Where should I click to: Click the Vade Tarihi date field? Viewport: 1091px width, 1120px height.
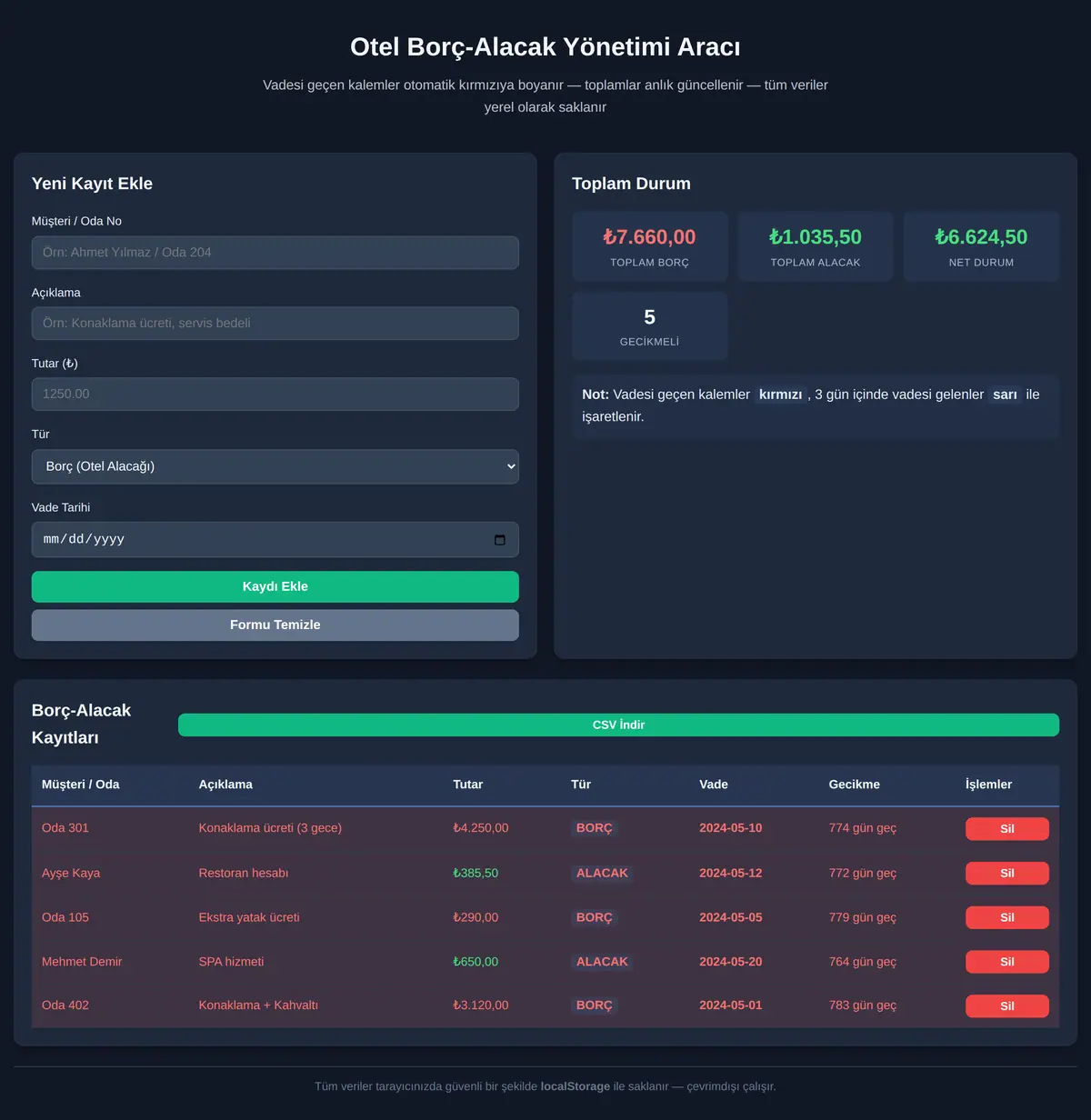[x=275, y=540]
